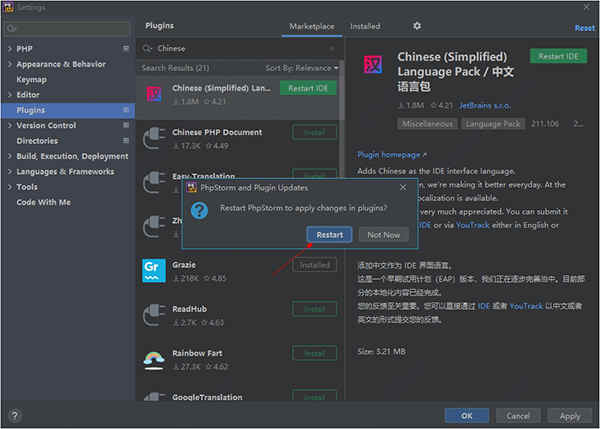
Task: Install the Rainbow Fart plugin
Action: click(314, 353)
